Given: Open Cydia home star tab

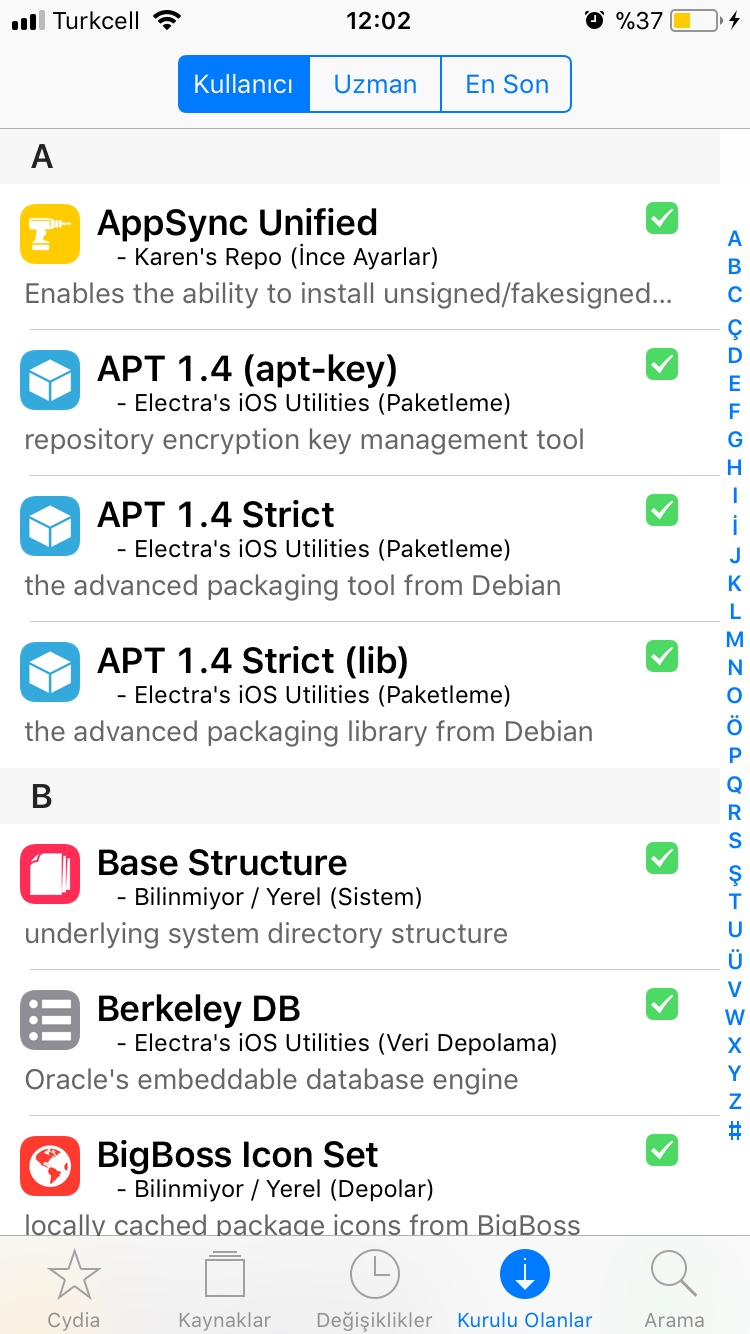Looking at the screenshot, I should click(74, 1290).
